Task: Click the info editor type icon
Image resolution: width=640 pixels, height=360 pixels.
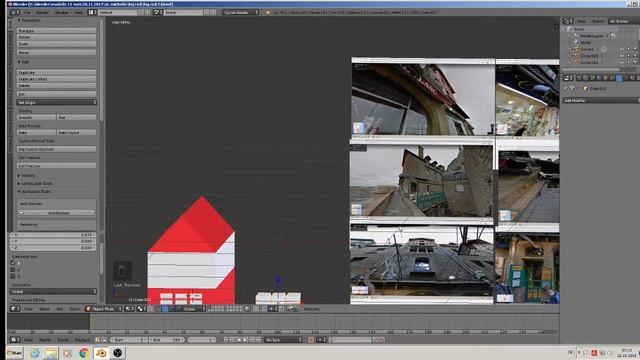Action: tap(15, 13)
